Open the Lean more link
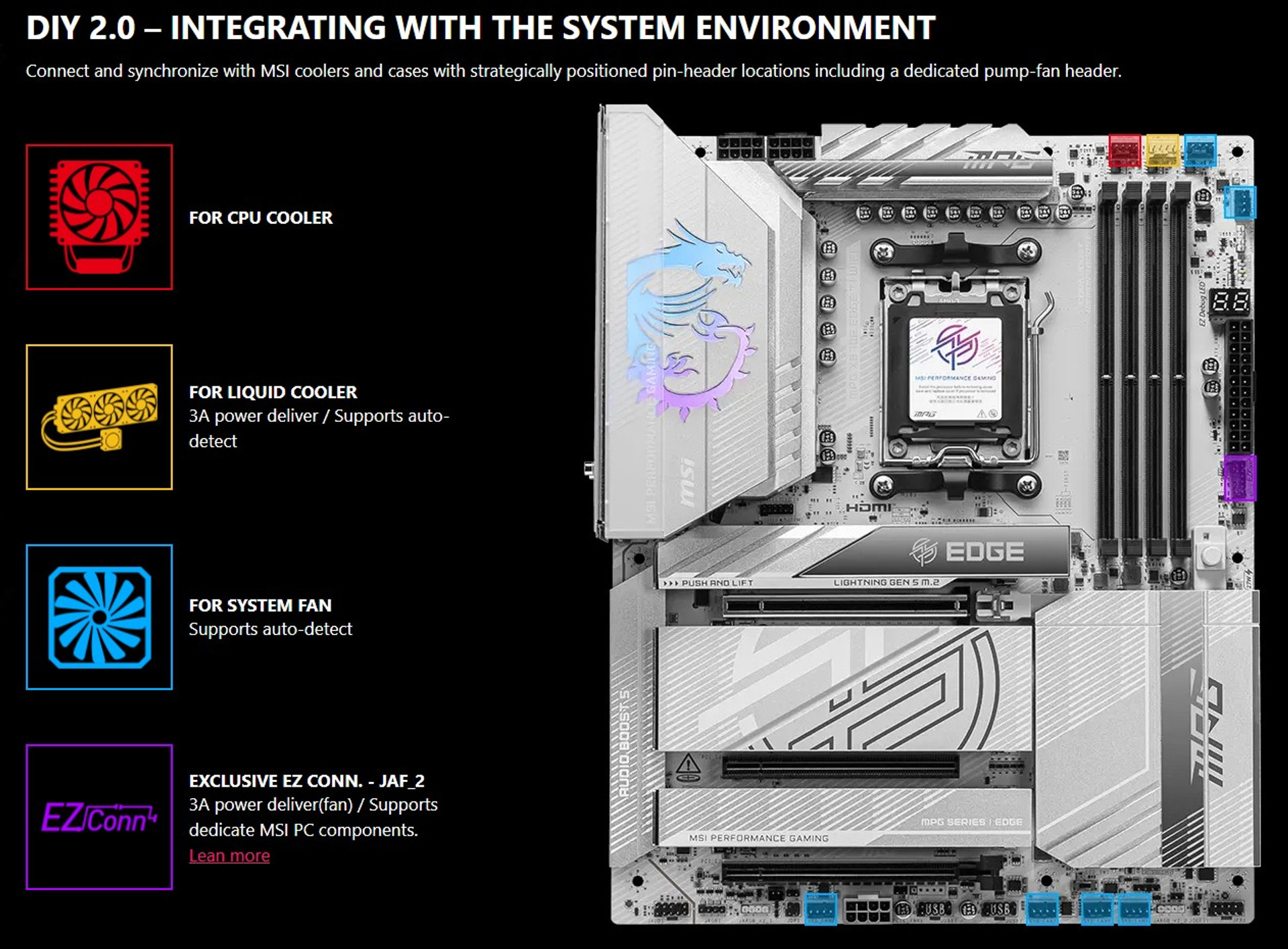 [x=229, y=856]
